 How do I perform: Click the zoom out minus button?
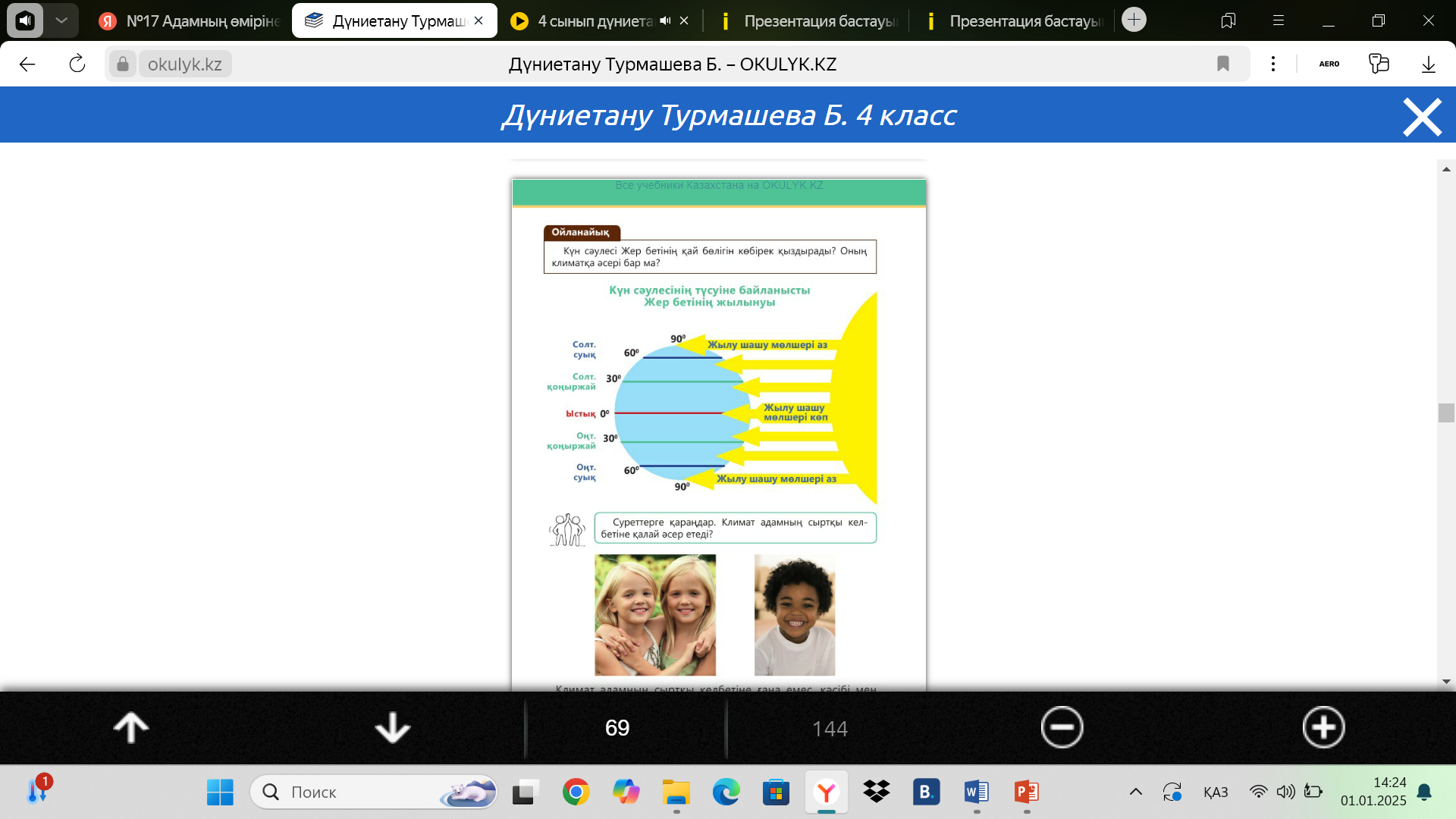[1062, 728]
